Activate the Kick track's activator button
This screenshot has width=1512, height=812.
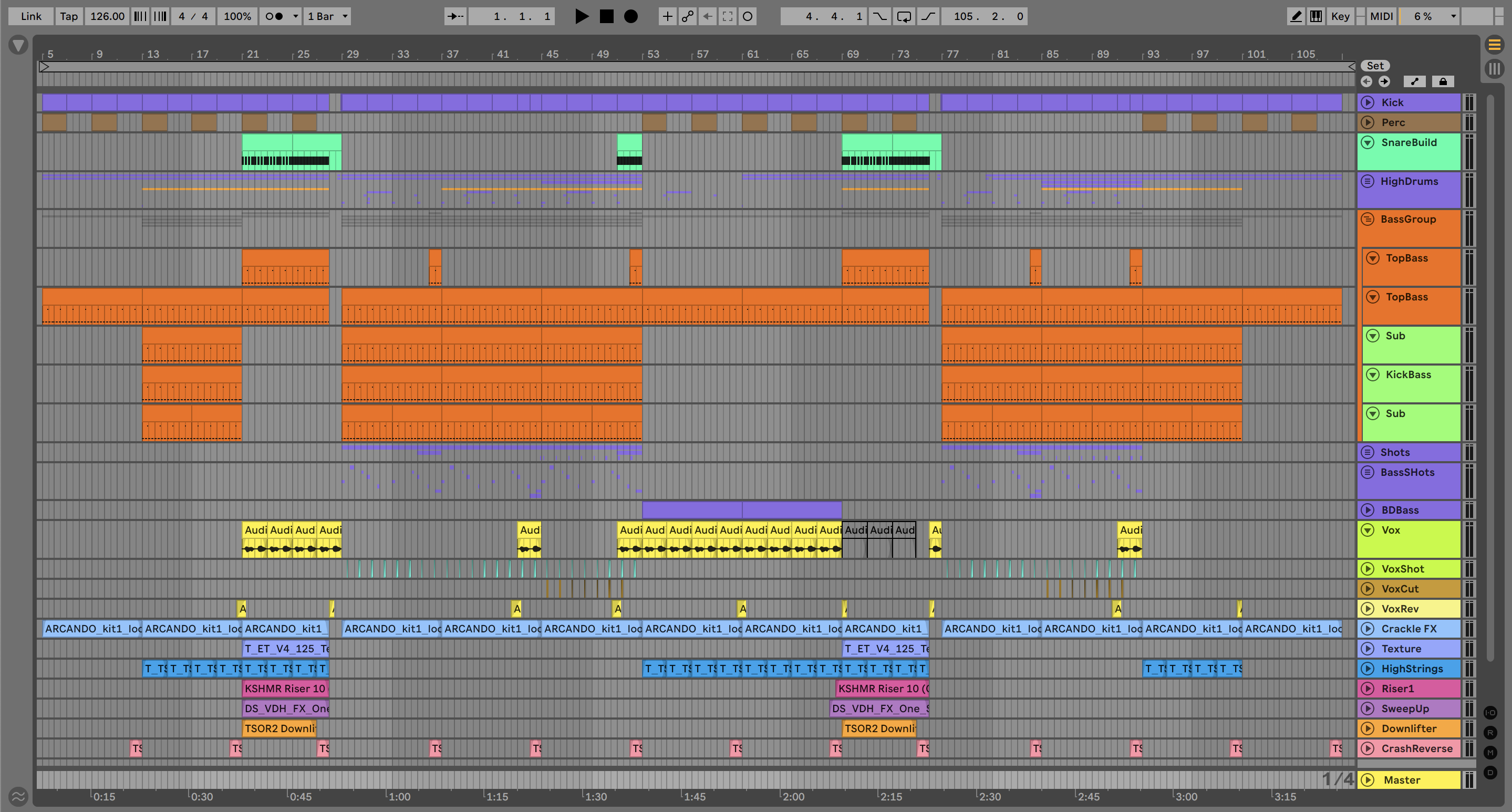tap(1368, 102)
